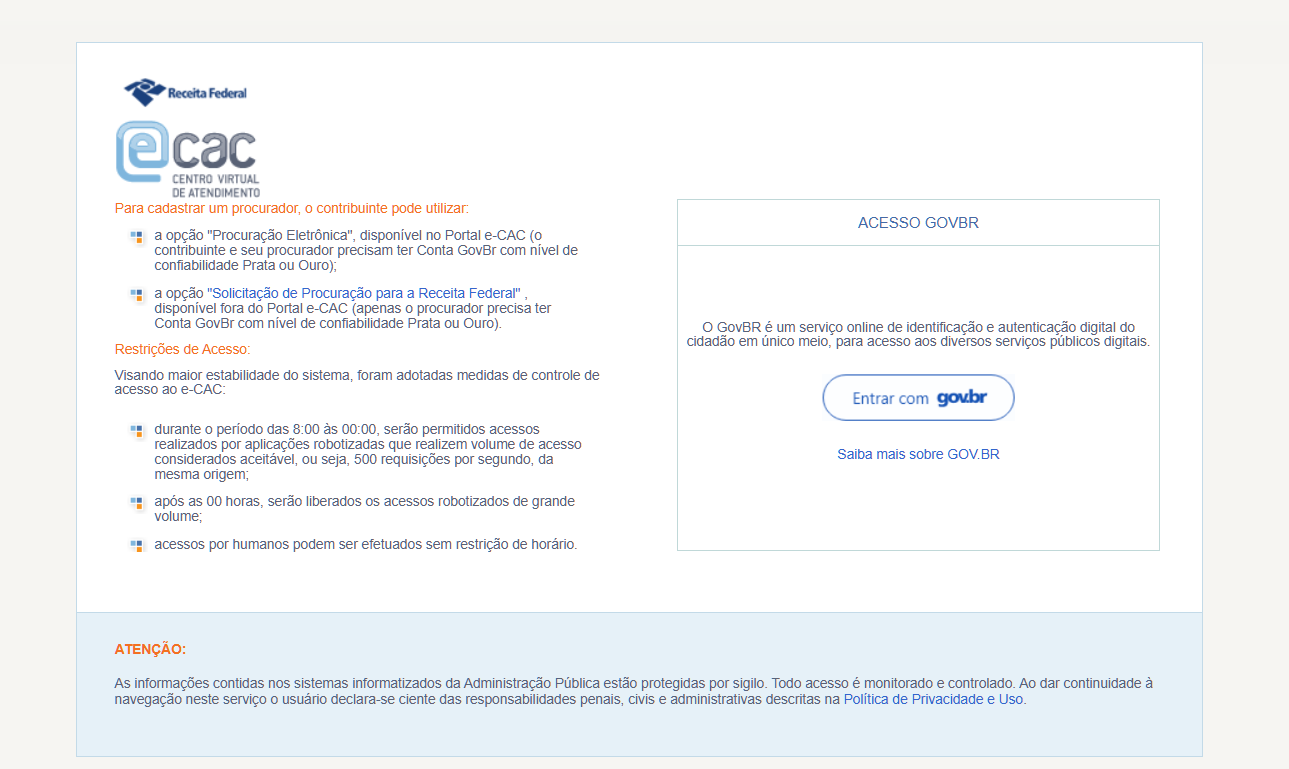
Task: Click the "As informações contidas nos sistemas informatizados" notice
Action: [634, 691]
